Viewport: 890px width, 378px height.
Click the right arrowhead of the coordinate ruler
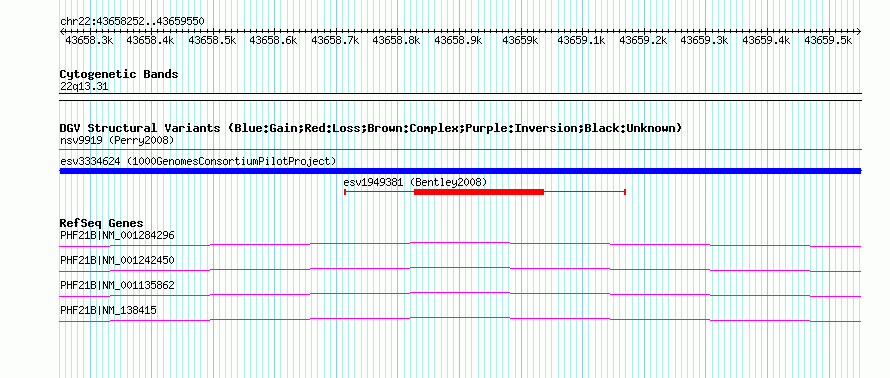[x=859, y=31]
